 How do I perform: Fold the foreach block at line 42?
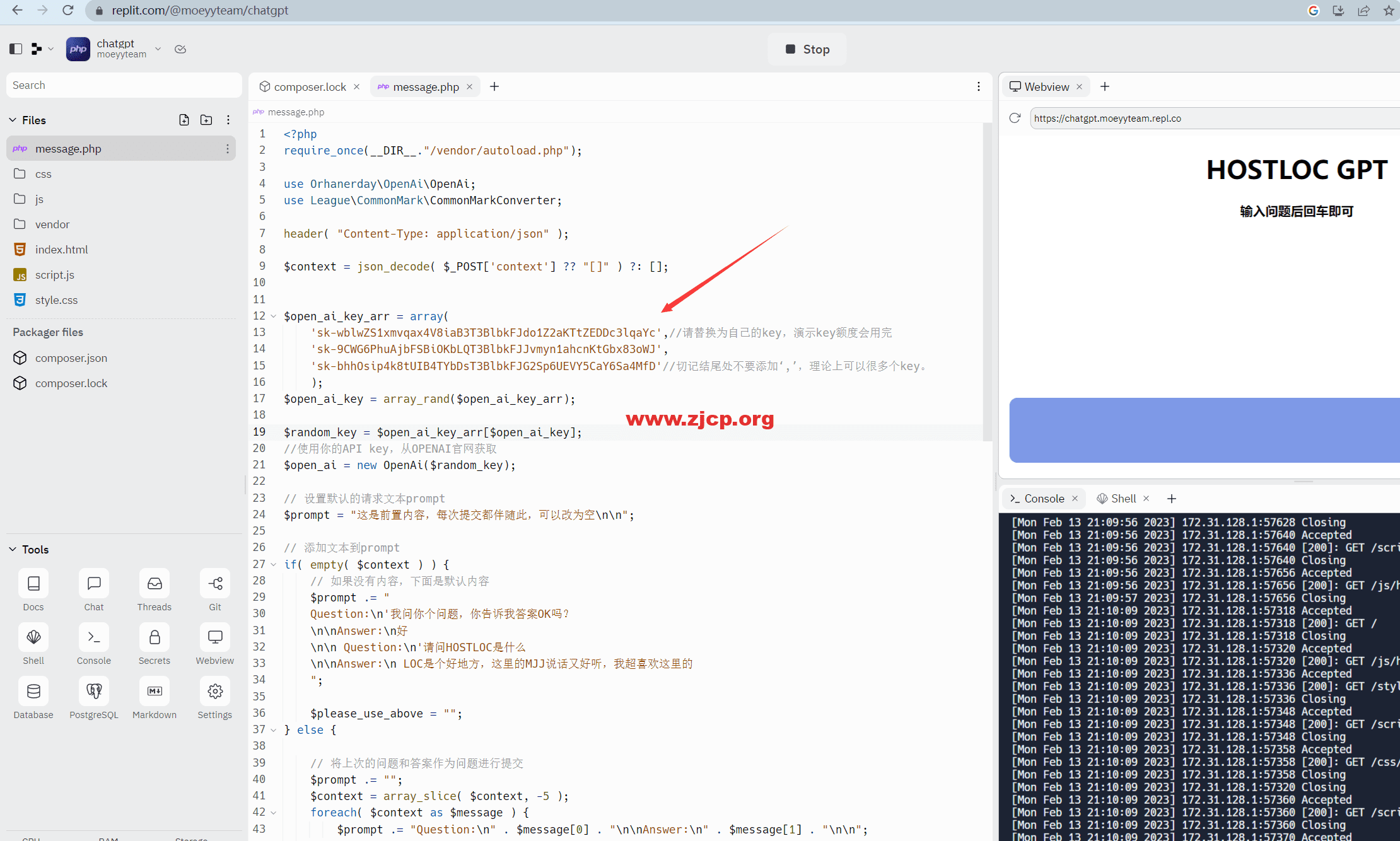click(x=273, y=812)
